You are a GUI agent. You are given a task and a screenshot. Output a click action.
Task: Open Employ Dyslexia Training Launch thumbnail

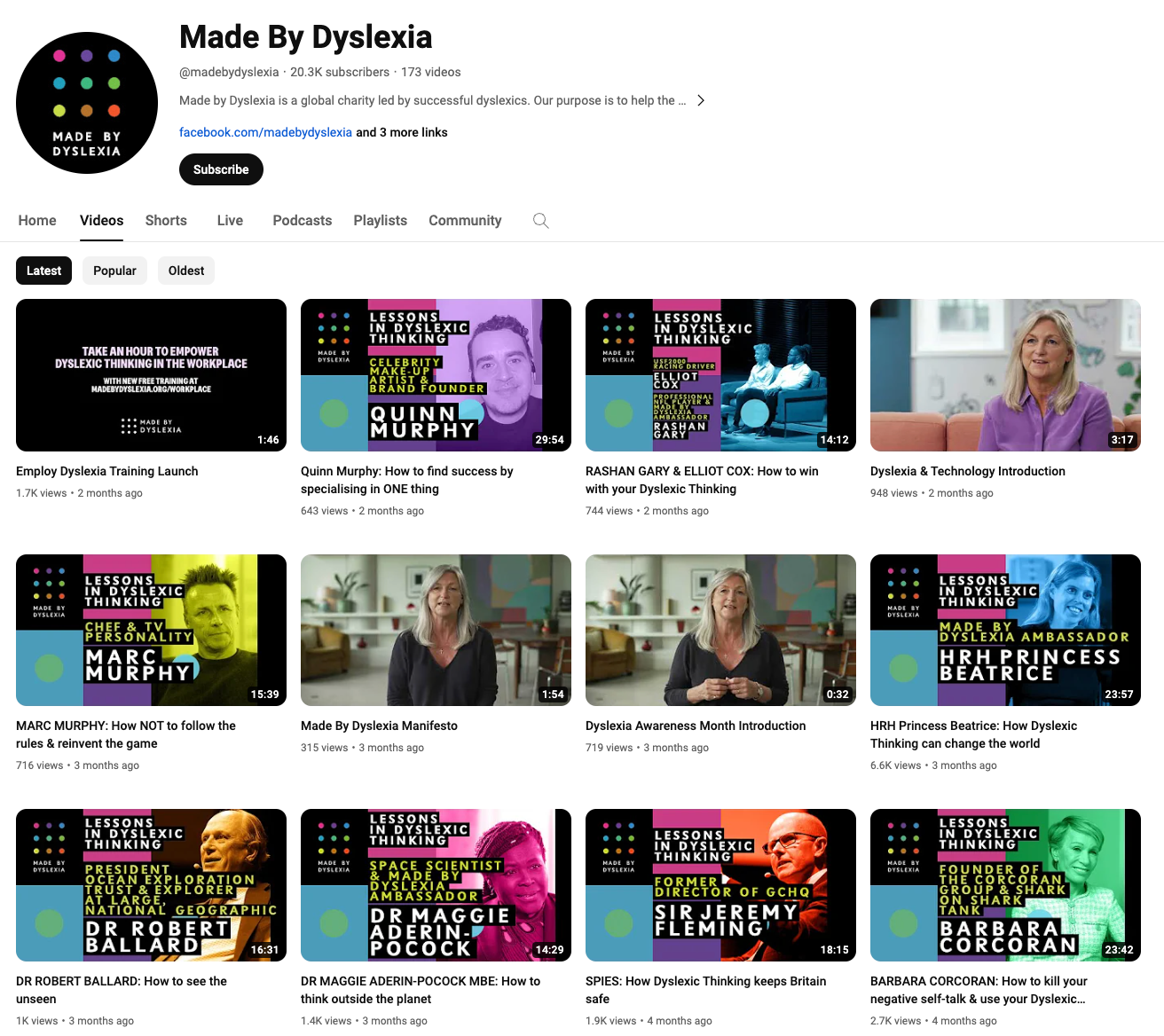(151, 375)
